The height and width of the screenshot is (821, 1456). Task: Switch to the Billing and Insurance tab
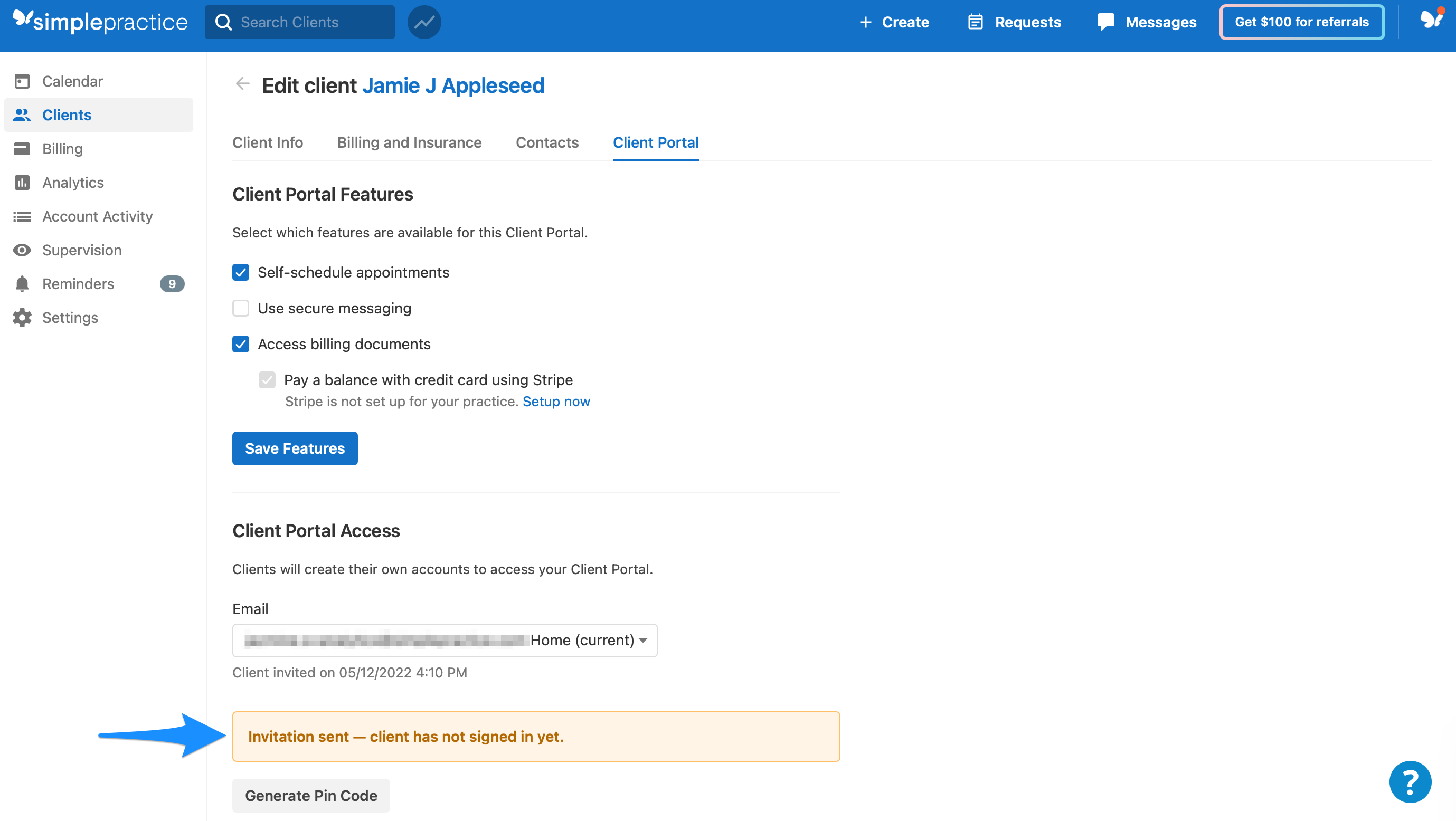[409, 142]
